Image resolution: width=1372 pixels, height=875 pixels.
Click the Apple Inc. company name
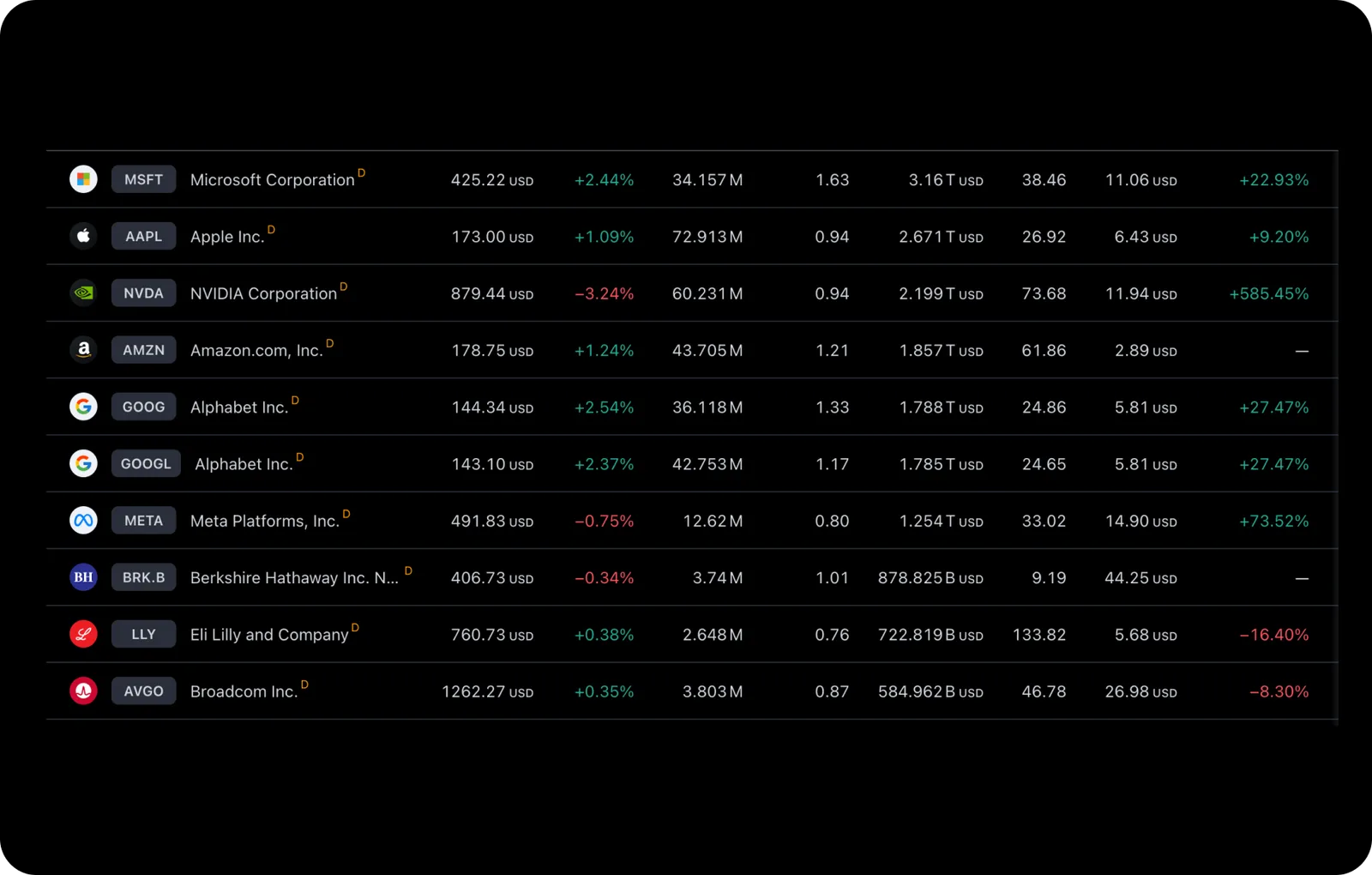(227, 237)
